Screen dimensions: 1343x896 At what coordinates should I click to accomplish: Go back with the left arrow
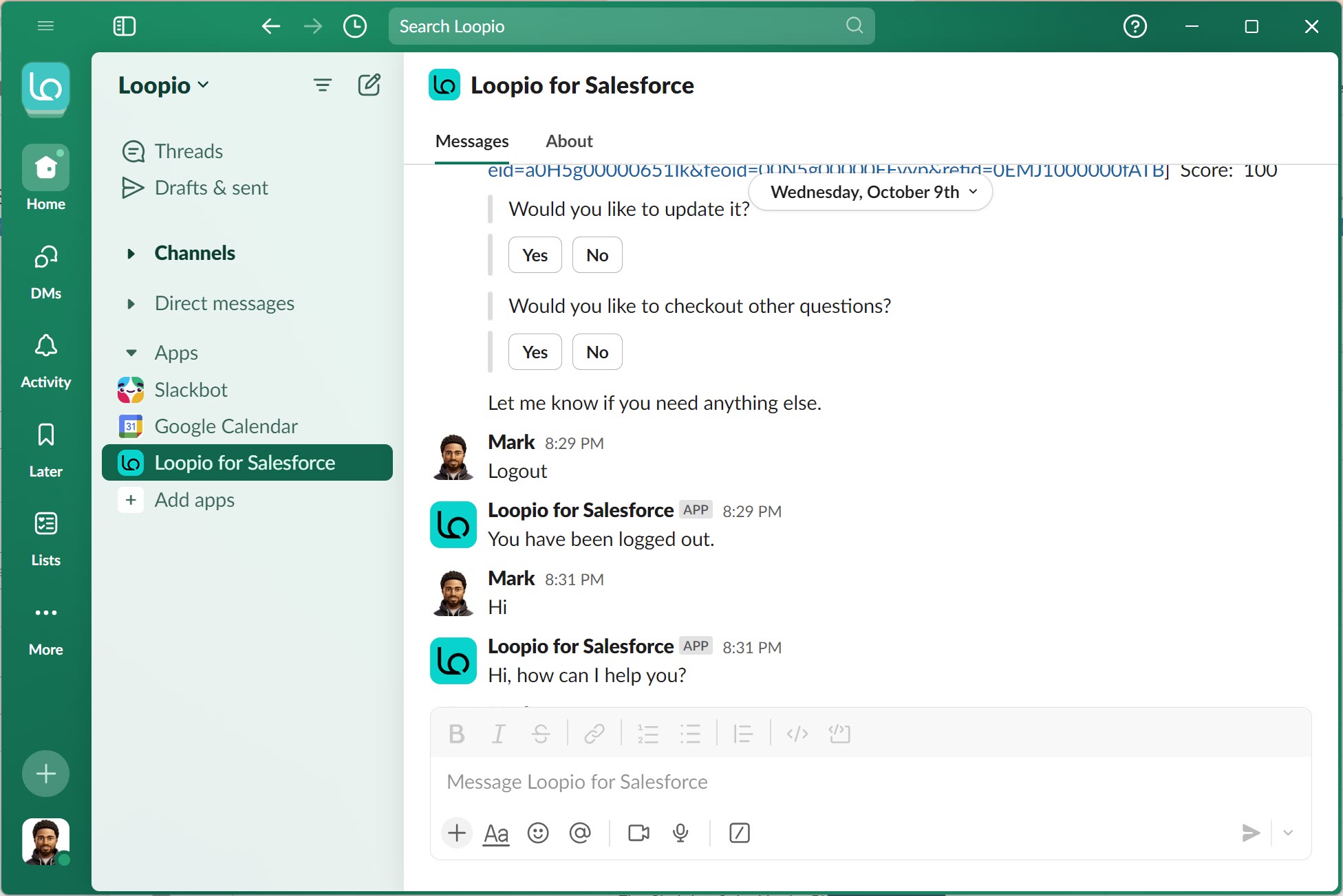(271, 26)
